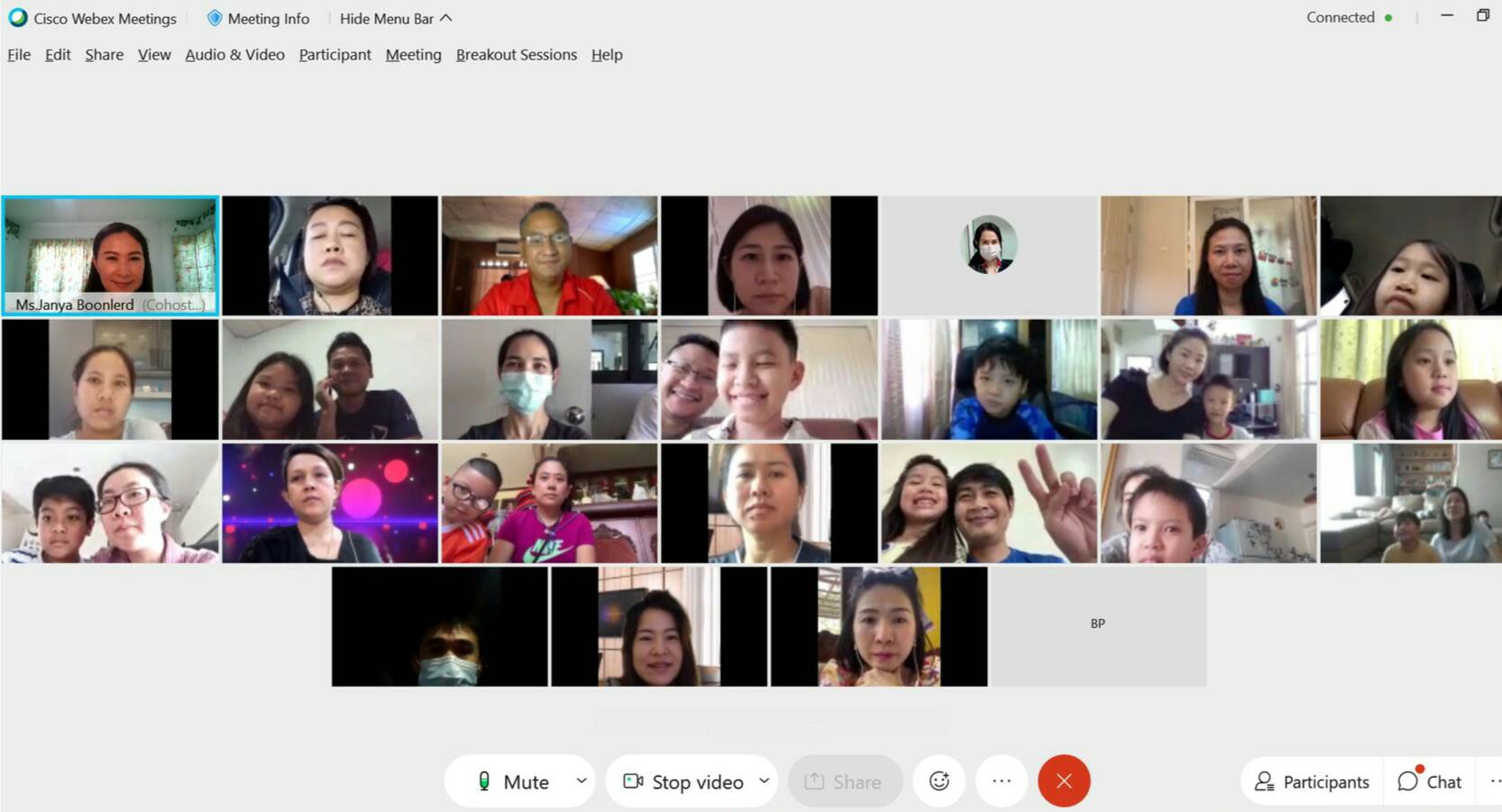Screen dimensions: 1502x812
Task: Expand video options arrow beside Stop video
Action: coord(765,781)
